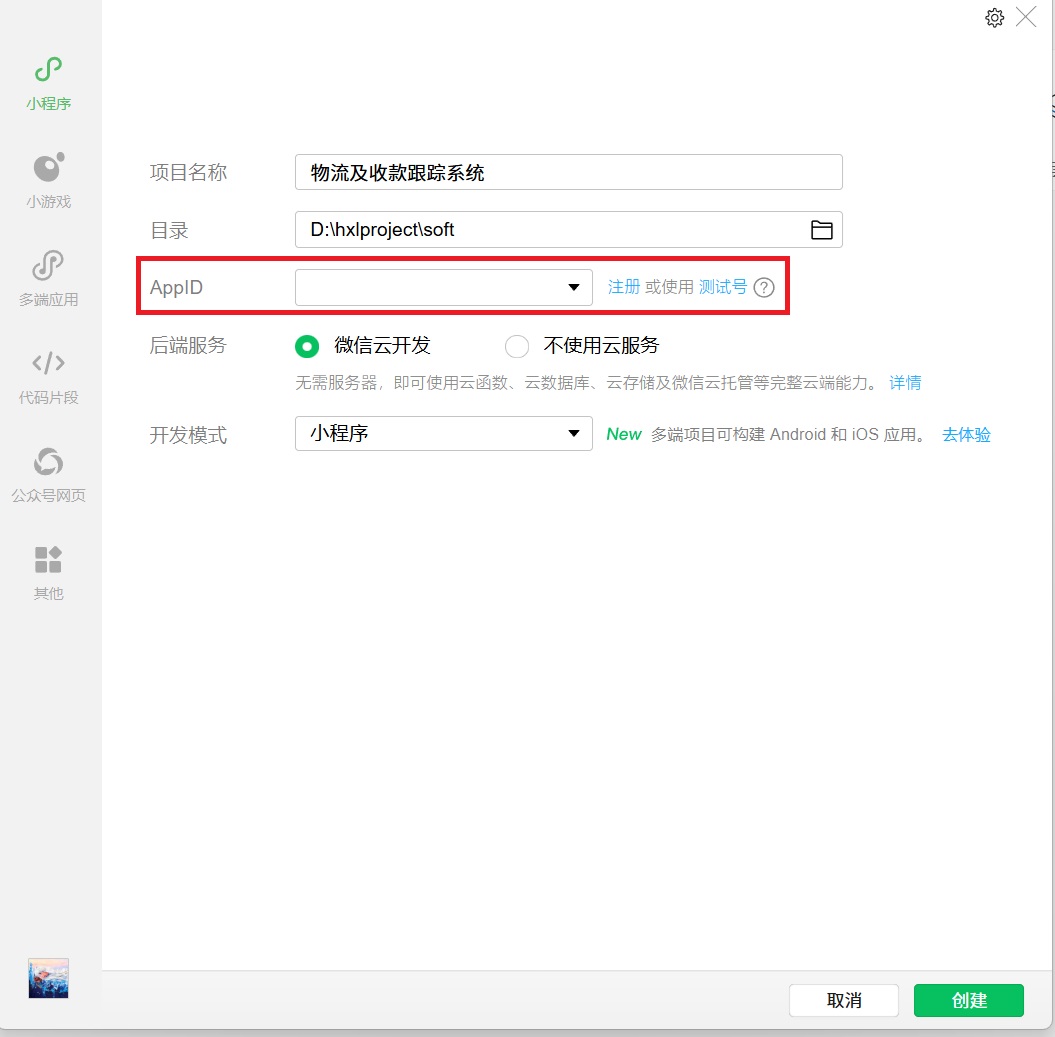Open the 其他 sidebar section
The height and width of the screenshot is (1037, 1055).
click(x=48, y=573)
